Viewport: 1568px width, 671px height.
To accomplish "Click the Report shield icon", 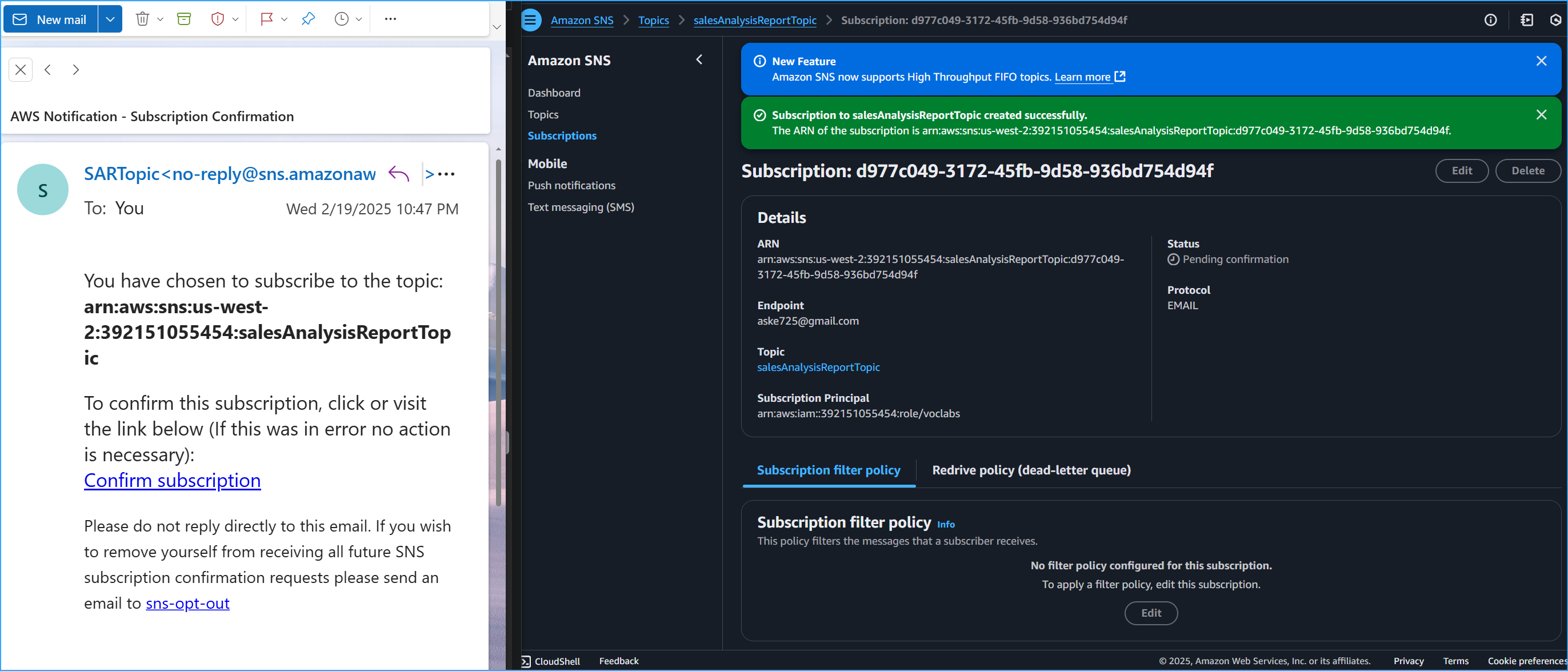I will 217,19.
